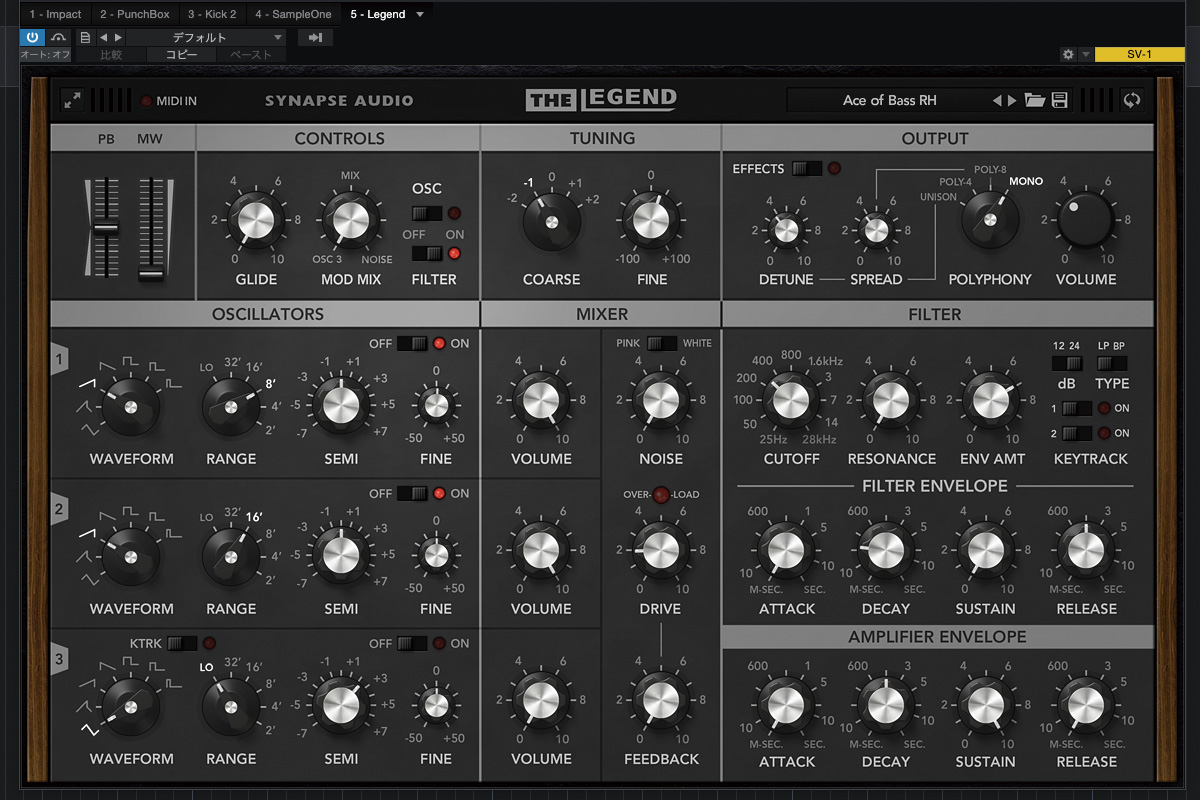The height and width of the screenshot is (800, 1200).
Task: Open the Ace of Bass RH preset name menu
Action: (889, 100)
